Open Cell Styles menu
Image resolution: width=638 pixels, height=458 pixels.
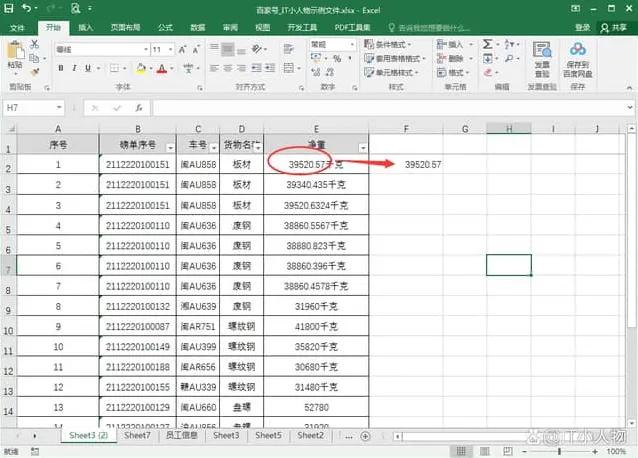[391, 72]
